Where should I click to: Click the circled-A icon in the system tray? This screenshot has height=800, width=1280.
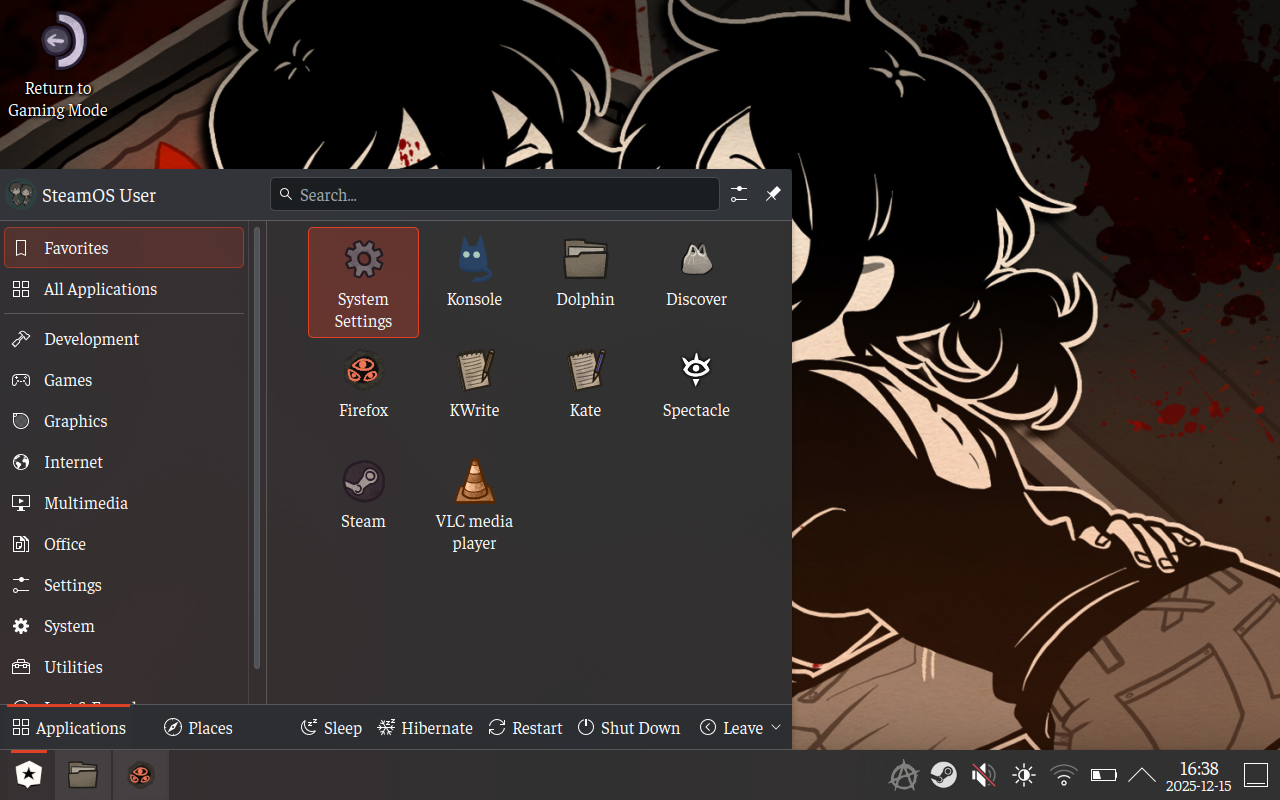pos(904,775)
